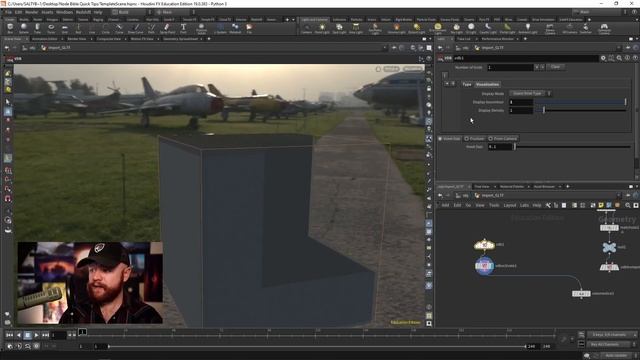Select the Frustum radio option
Screen dimensions: 640x360
click(x=474, y=139)
